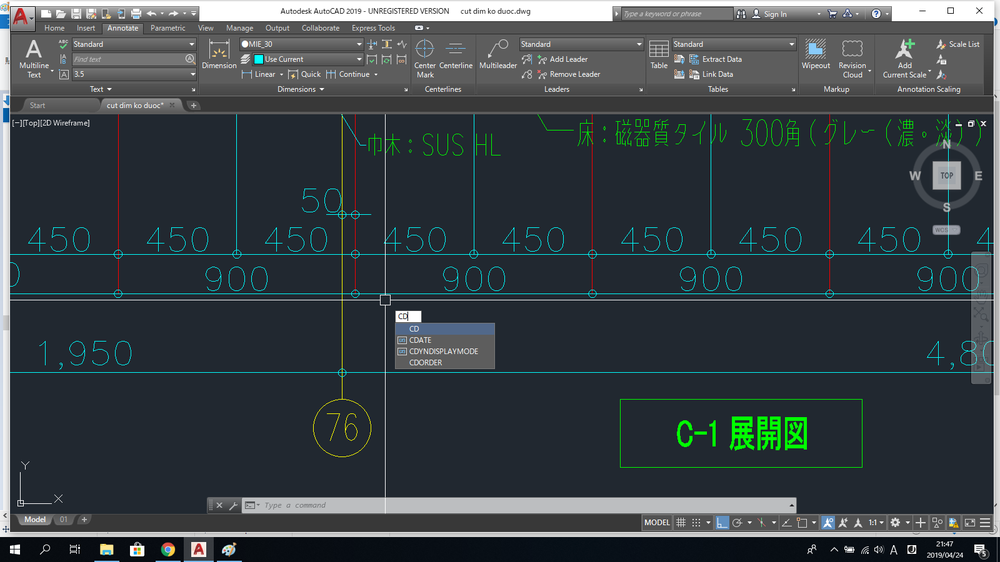Activate the Centerline tool
This screenshot has width=1000, height=562.
tap(455, 55)
